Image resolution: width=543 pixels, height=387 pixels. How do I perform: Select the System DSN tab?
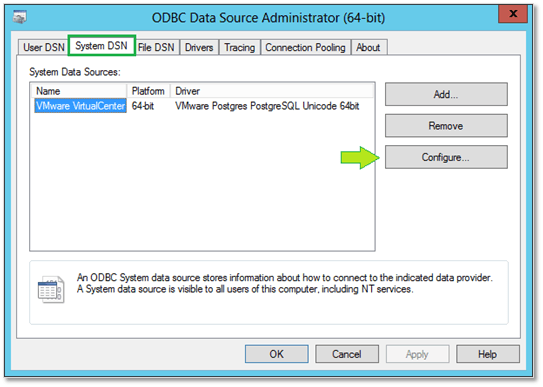(101, 45)
